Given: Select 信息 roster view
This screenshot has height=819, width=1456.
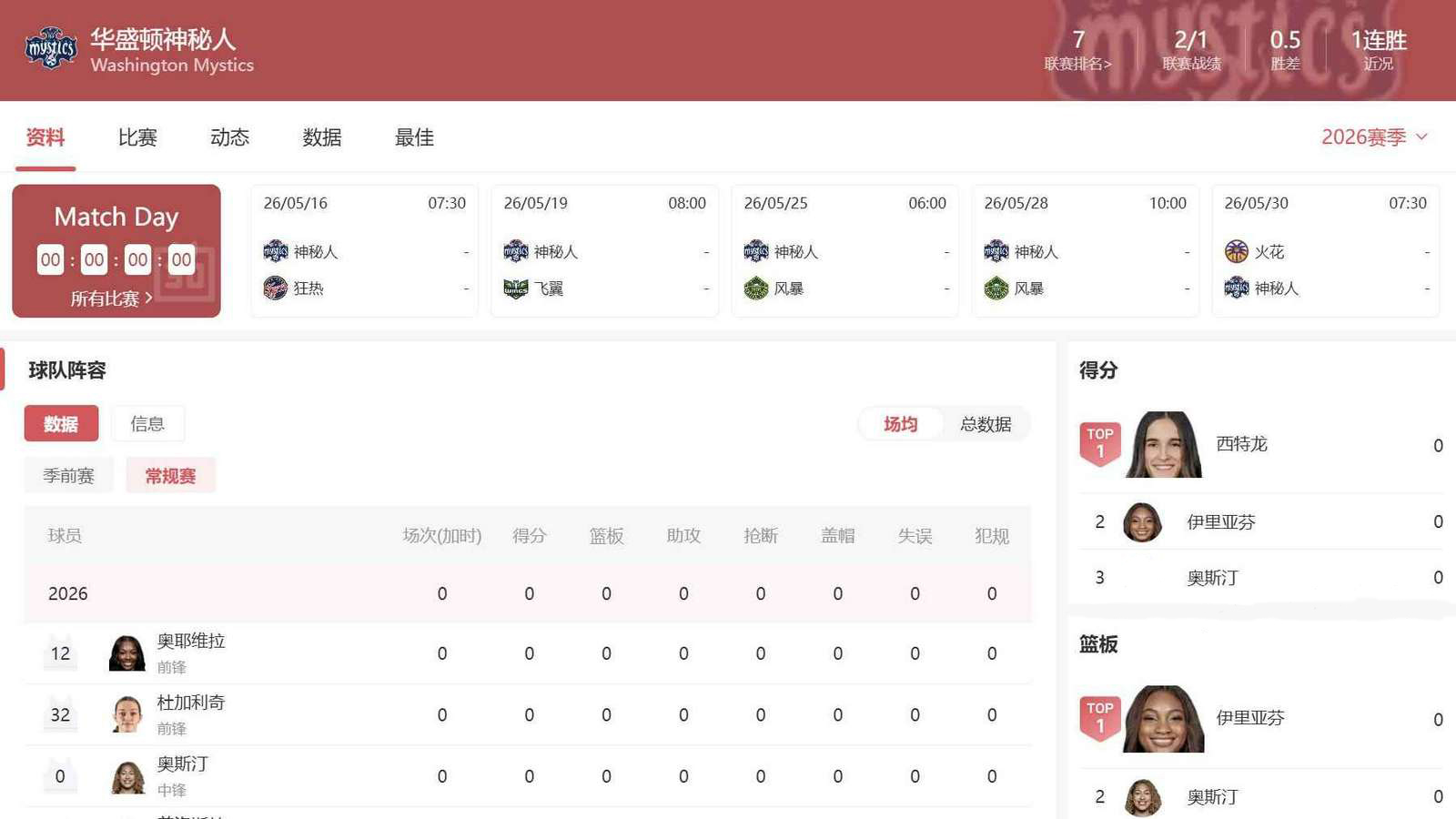Looking at the screenshot, I should (x=147, y=424).
